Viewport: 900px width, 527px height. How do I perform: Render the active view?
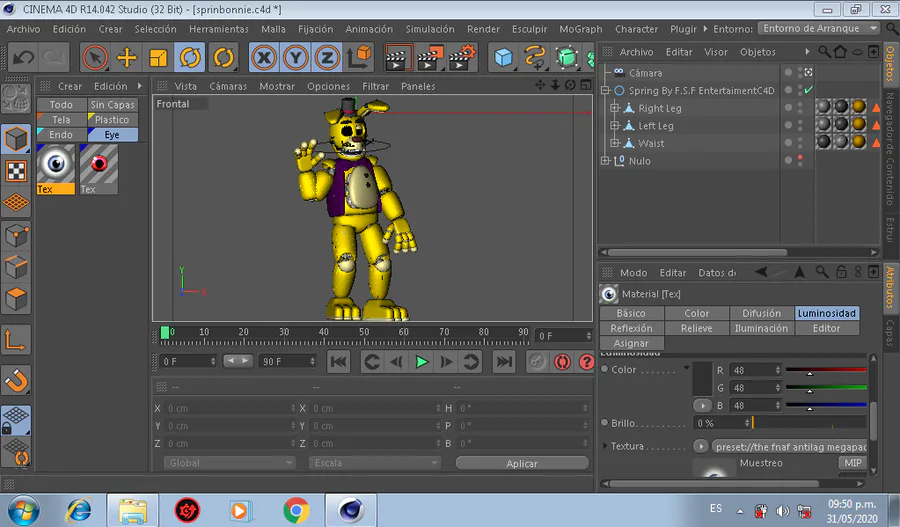[397, 57]
